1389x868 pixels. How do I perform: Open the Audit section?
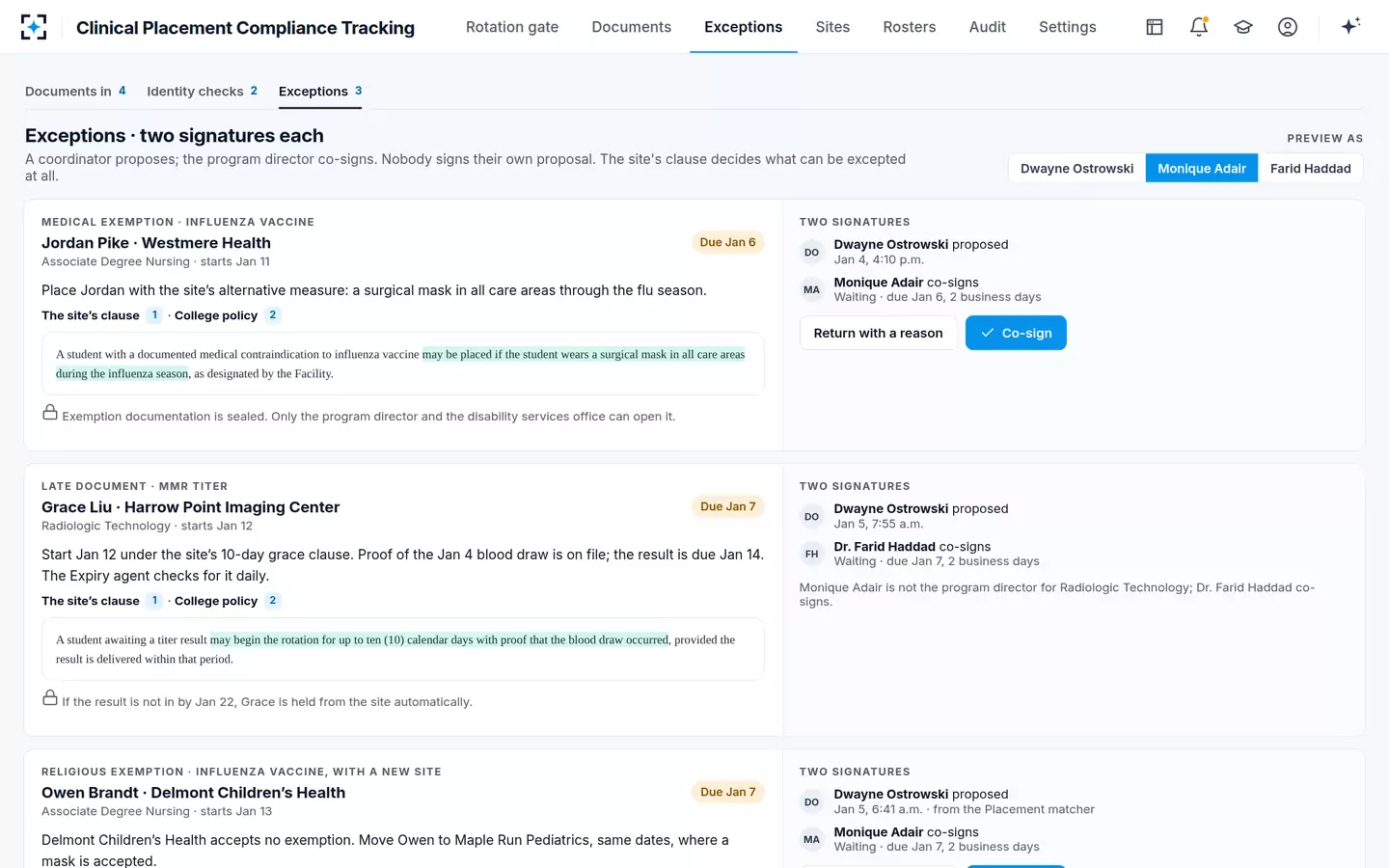[x=988, y=27]
